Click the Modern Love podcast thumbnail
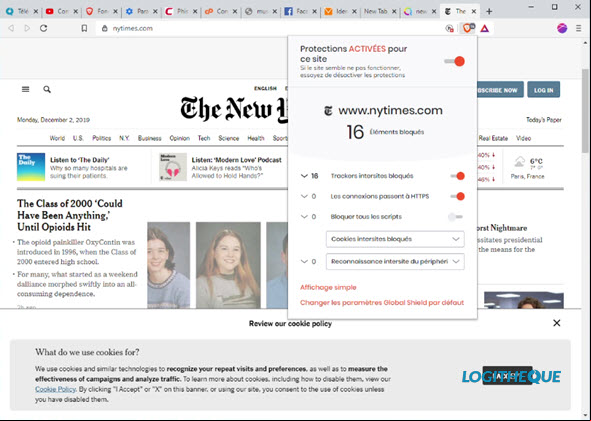Viewport: 591px width, 421px height. click(173, 167)
